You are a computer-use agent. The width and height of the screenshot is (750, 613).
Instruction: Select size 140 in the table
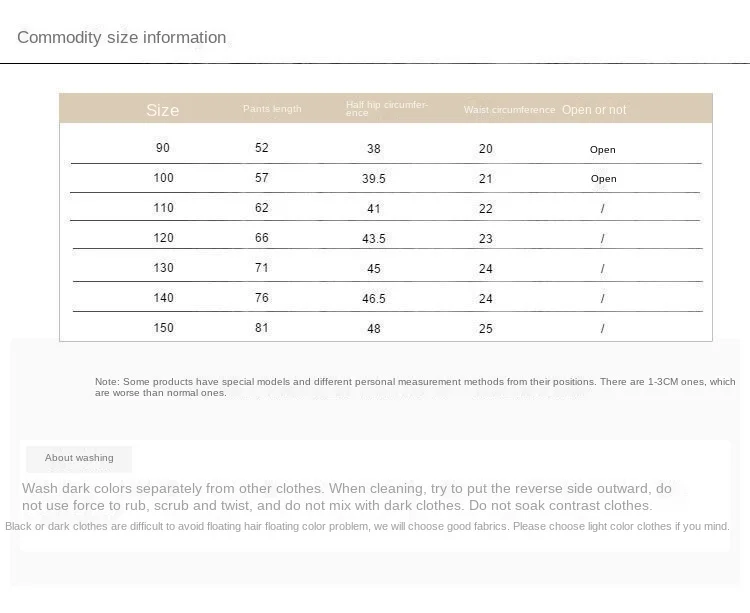coord(163,297)
